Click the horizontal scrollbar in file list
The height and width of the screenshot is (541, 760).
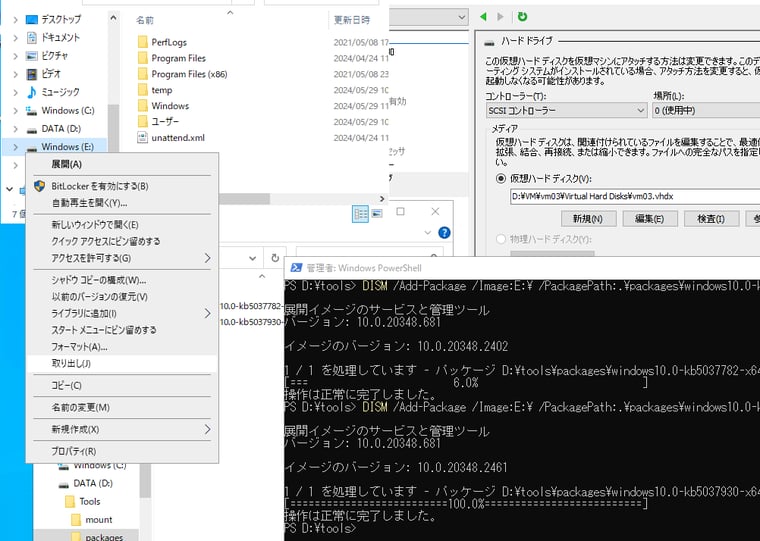coord(245,199)
